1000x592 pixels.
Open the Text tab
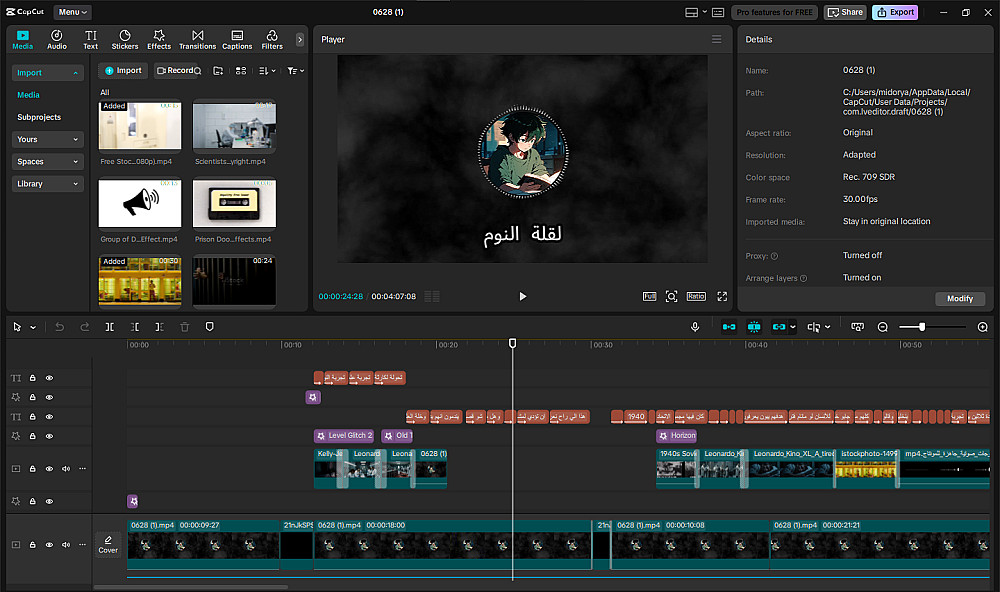91,40
